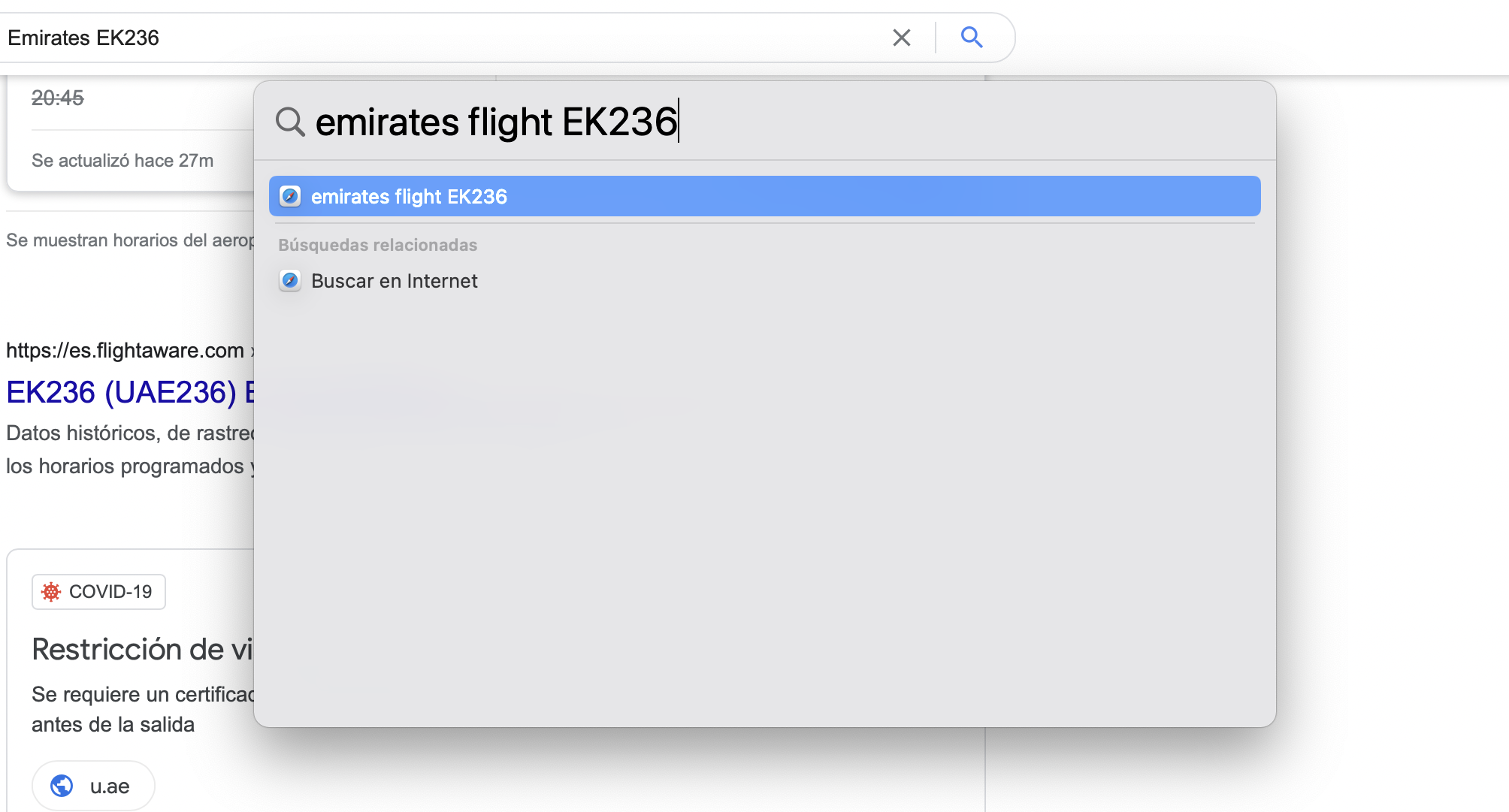1509x812 pixels.
Task: Choose "Buscar en Internet" option
Action: pyautogui.click(x=395, y=281)
